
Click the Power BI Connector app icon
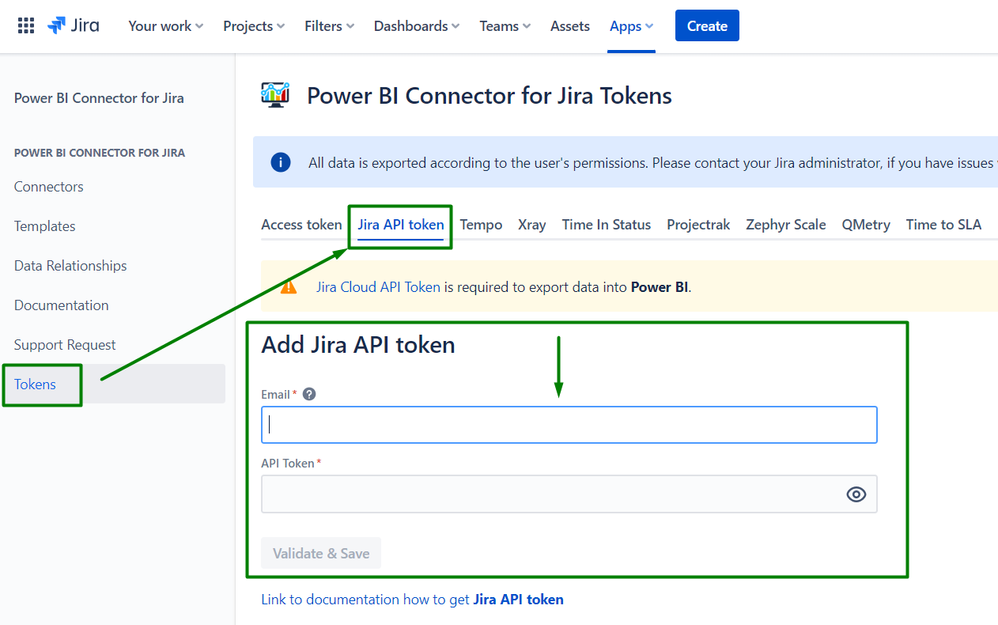click(275, 95)
